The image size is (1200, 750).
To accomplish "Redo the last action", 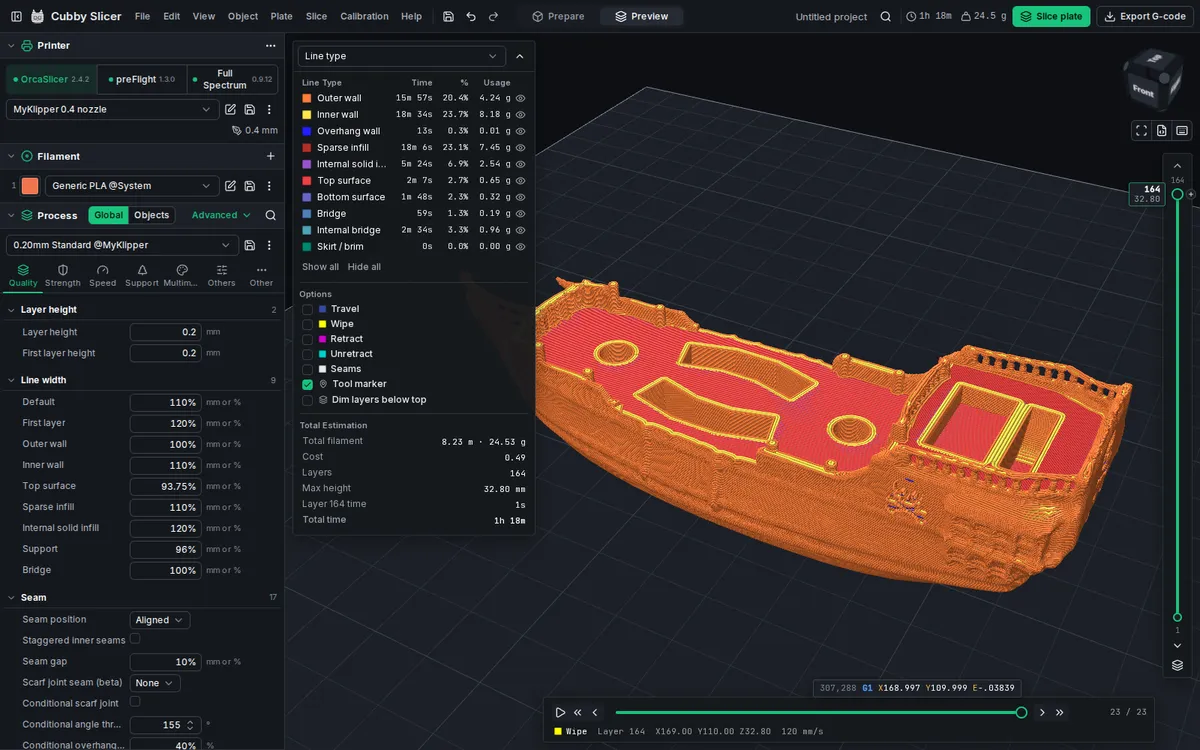I will tap(494, 16).
